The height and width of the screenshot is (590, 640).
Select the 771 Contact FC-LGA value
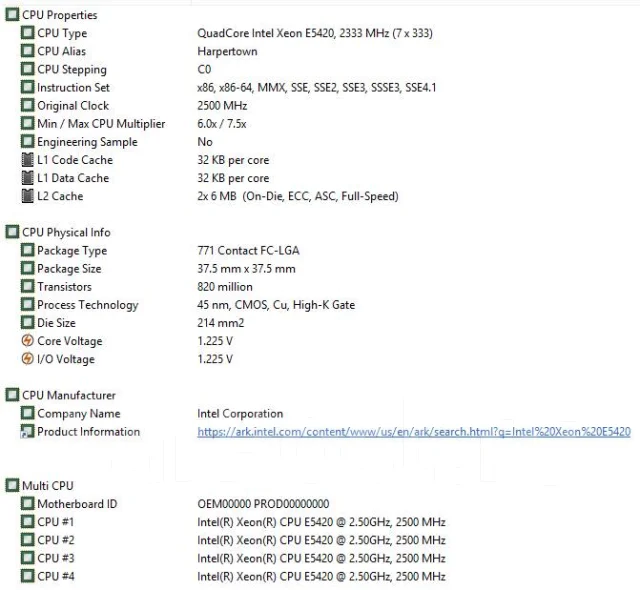[x=248, y=251]
